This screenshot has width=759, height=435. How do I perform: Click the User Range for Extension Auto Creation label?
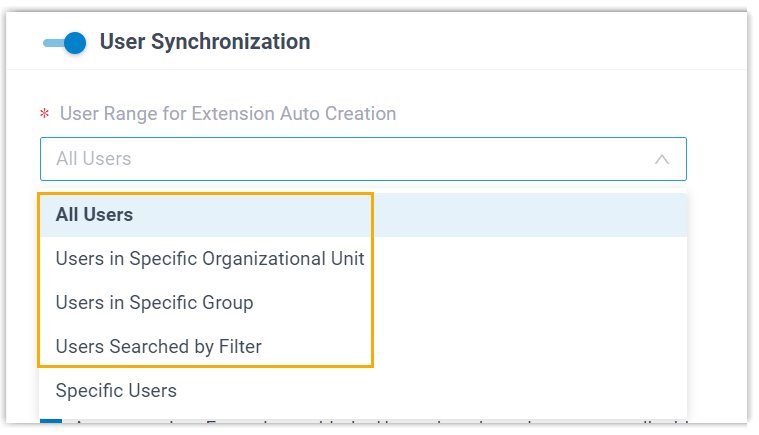[x=228, y=114]
